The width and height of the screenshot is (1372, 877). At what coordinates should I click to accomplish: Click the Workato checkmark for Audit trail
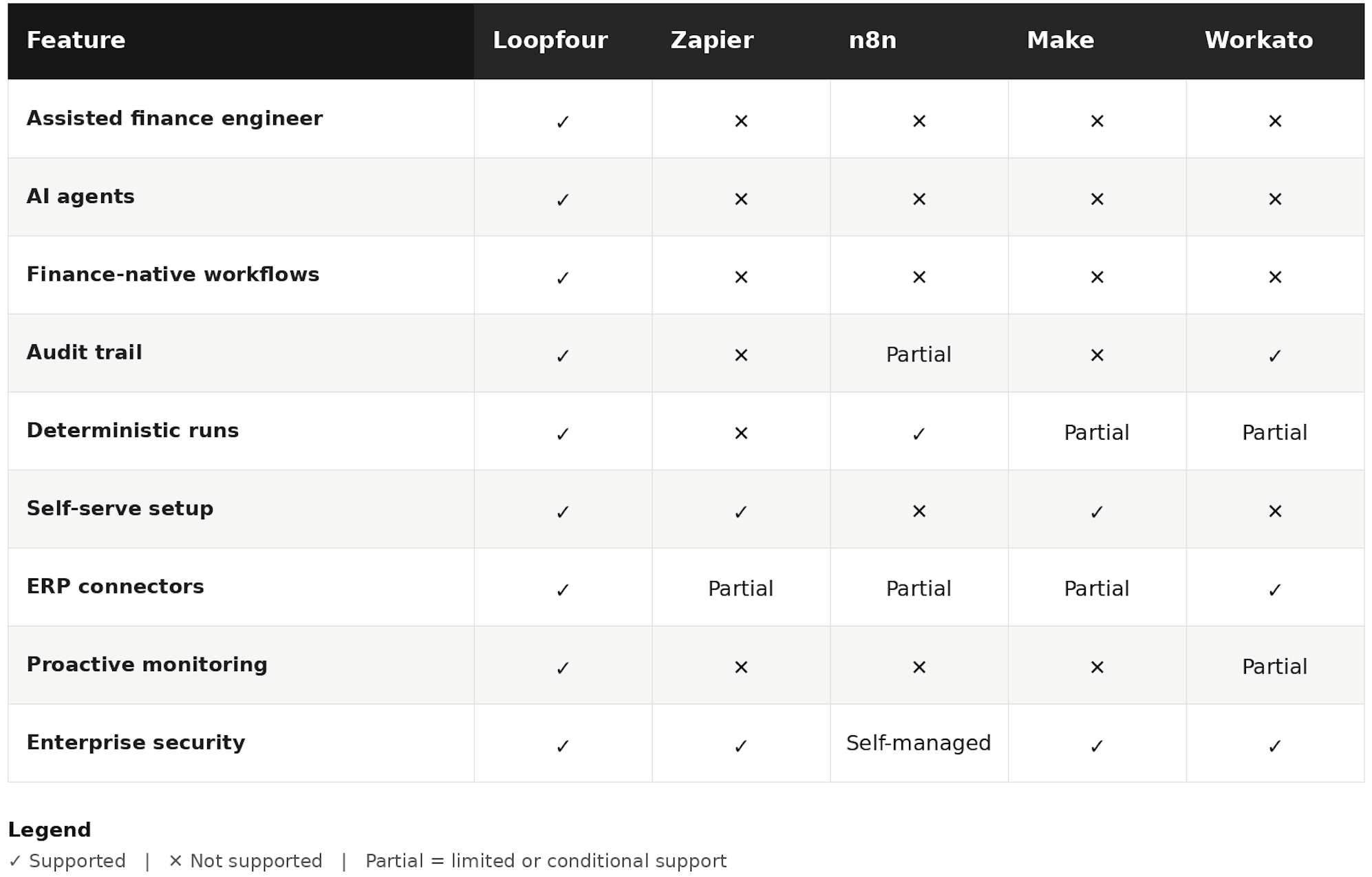point(1275,356)
